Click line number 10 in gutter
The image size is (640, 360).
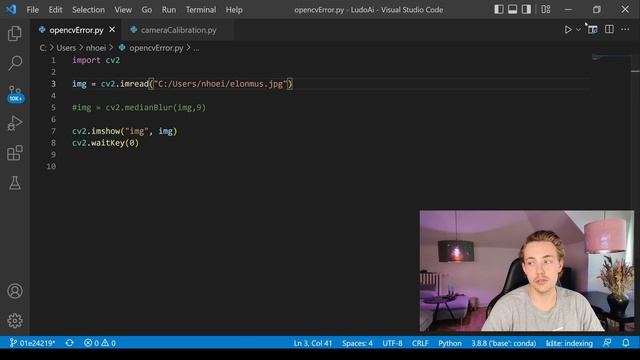click(51, 167)
